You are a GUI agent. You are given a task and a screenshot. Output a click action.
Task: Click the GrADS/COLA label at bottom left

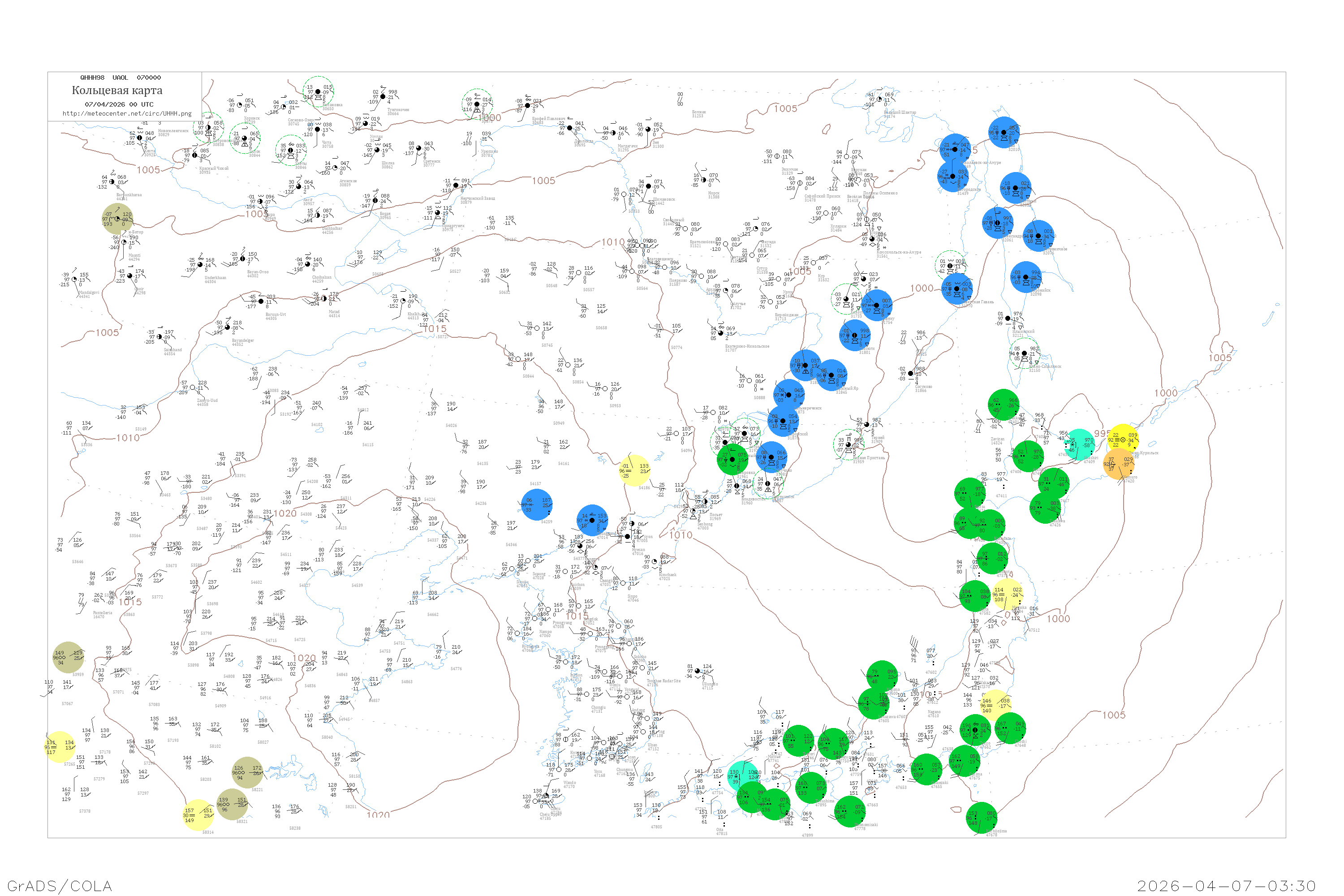[60, 886]
